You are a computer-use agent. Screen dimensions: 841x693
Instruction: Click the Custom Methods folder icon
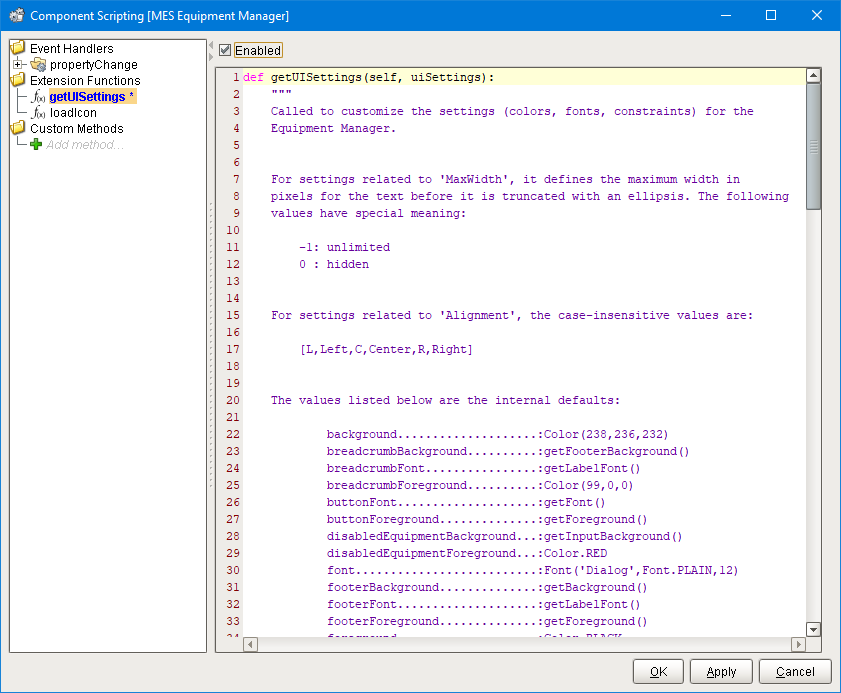[18, 128]
